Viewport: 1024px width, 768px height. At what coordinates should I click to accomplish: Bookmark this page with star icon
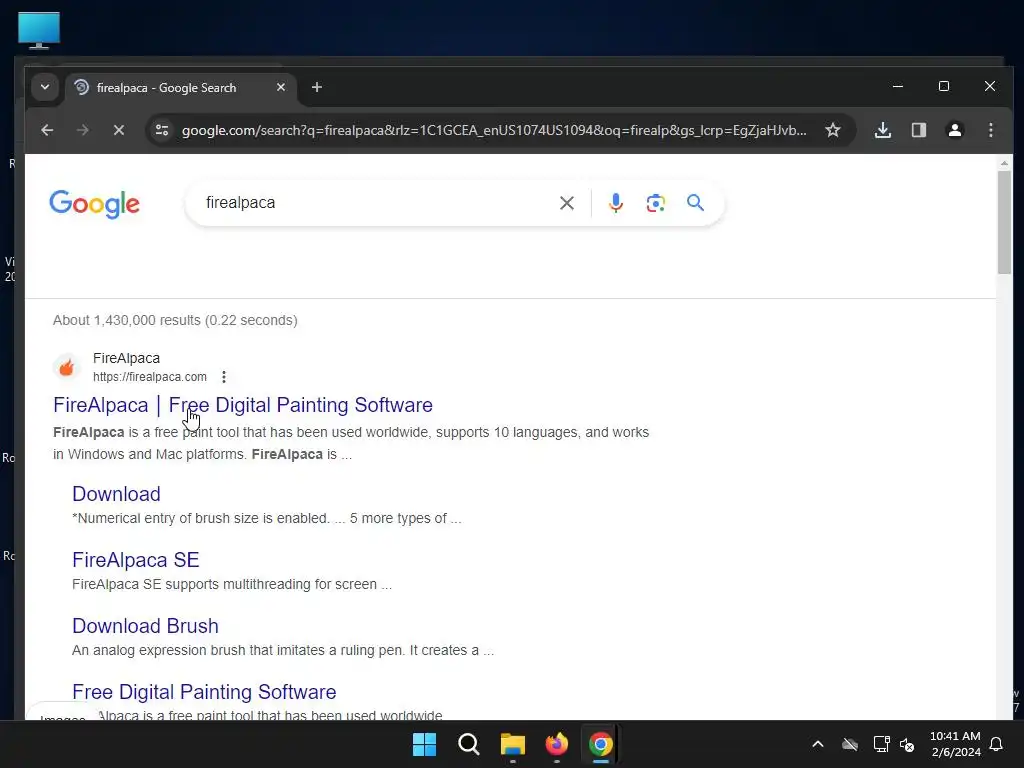click(833, 130)
